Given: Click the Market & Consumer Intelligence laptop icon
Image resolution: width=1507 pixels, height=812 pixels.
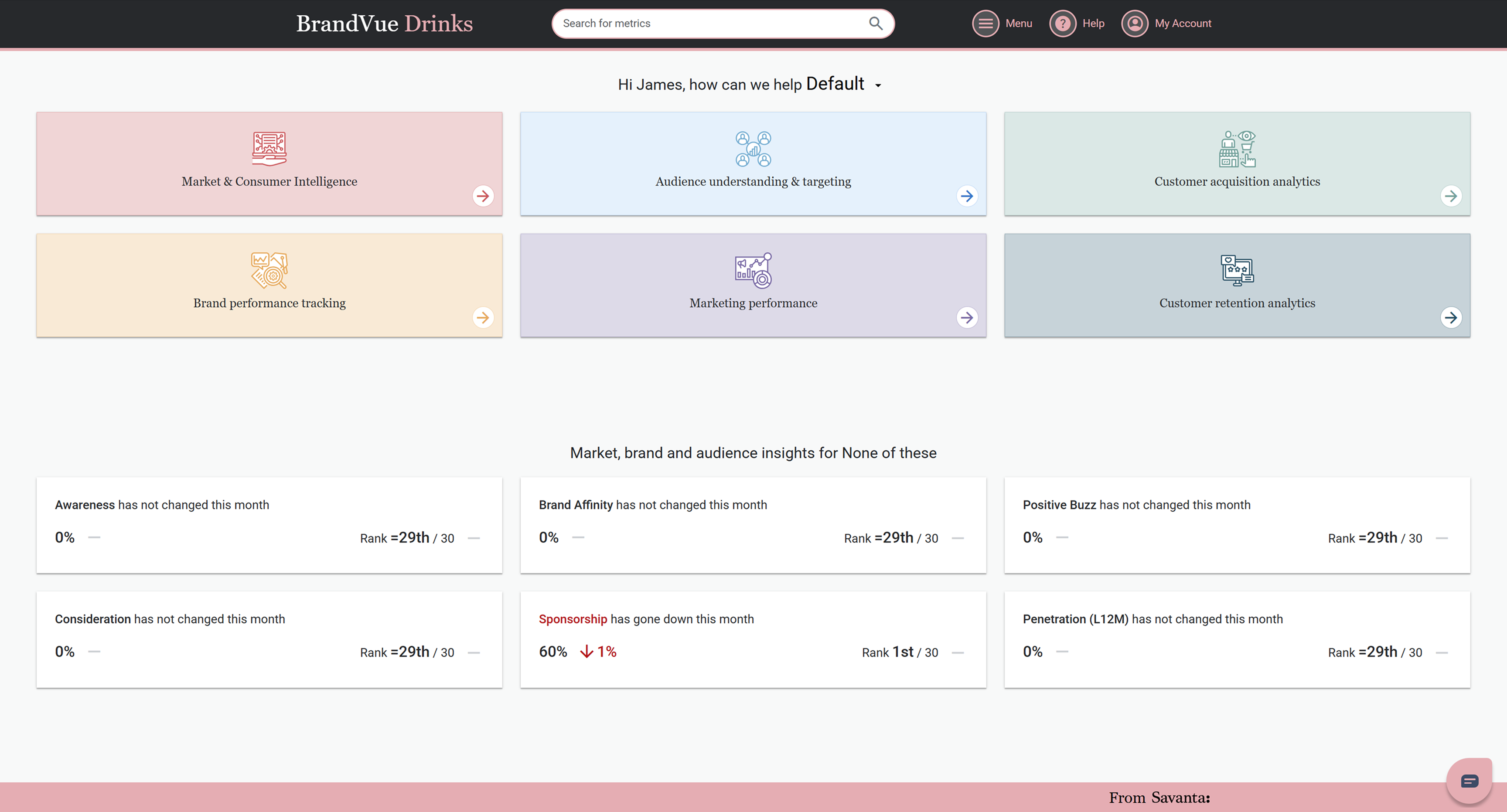Looking at the screenshot, I should coord(269,149).
